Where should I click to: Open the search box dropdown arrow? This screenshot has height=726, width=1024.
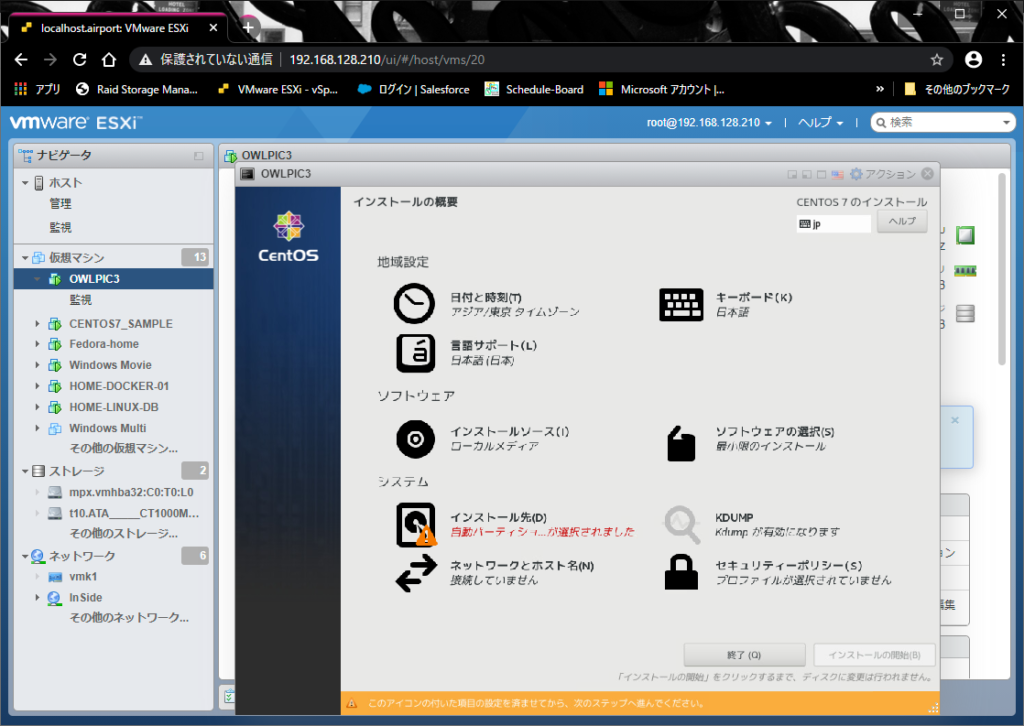click(1006, 123)
